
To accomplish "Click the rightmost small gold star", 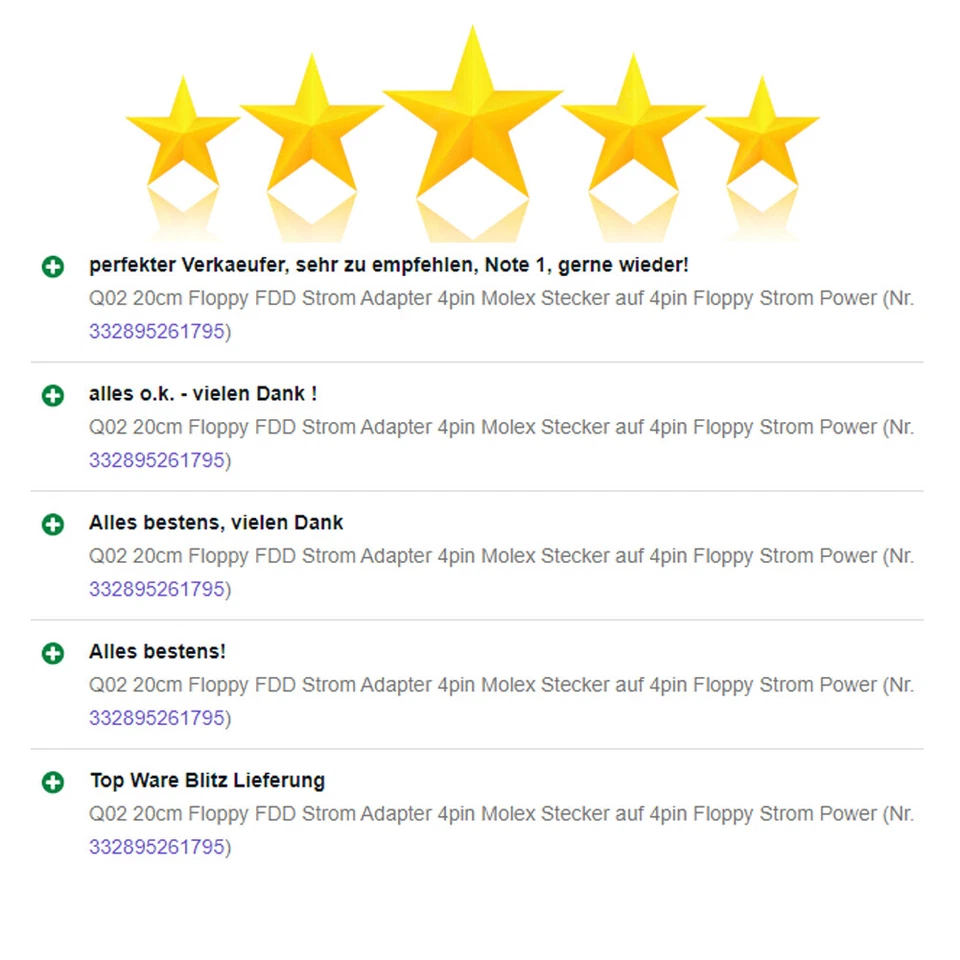I will (762, 133).
